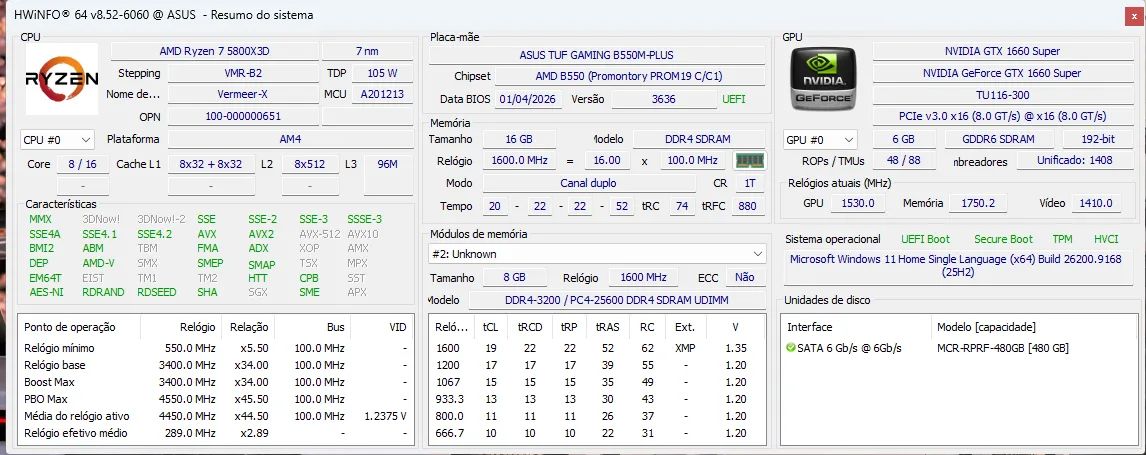1146x455 pixels.
Task: Select the XMP 1600 memory timing row
Action: (596, 348)
